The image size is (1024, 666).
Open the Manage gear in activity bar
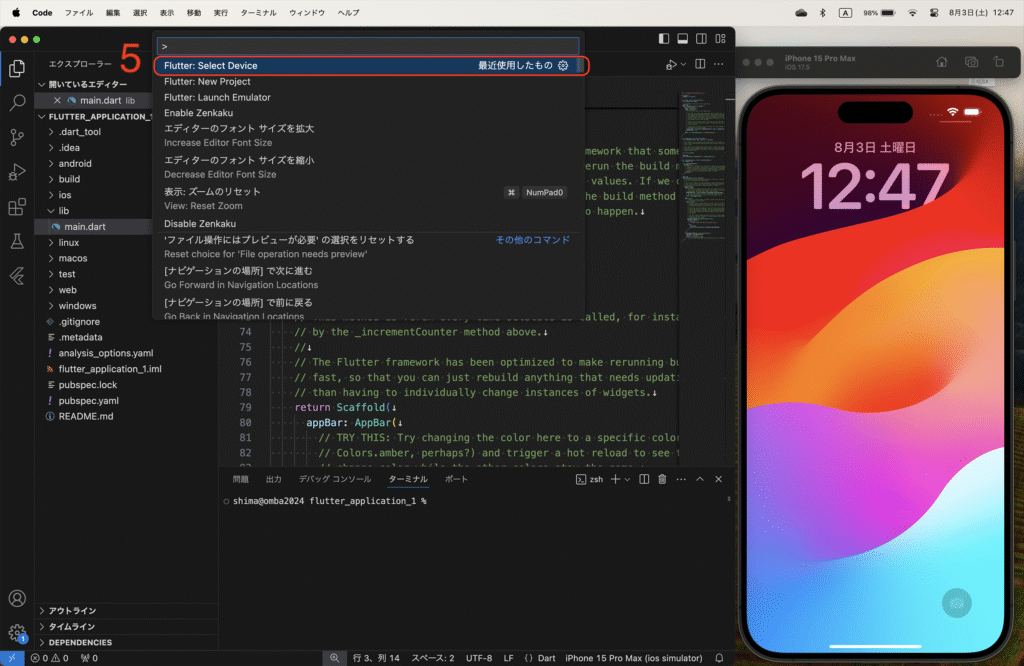coord(17,632)
